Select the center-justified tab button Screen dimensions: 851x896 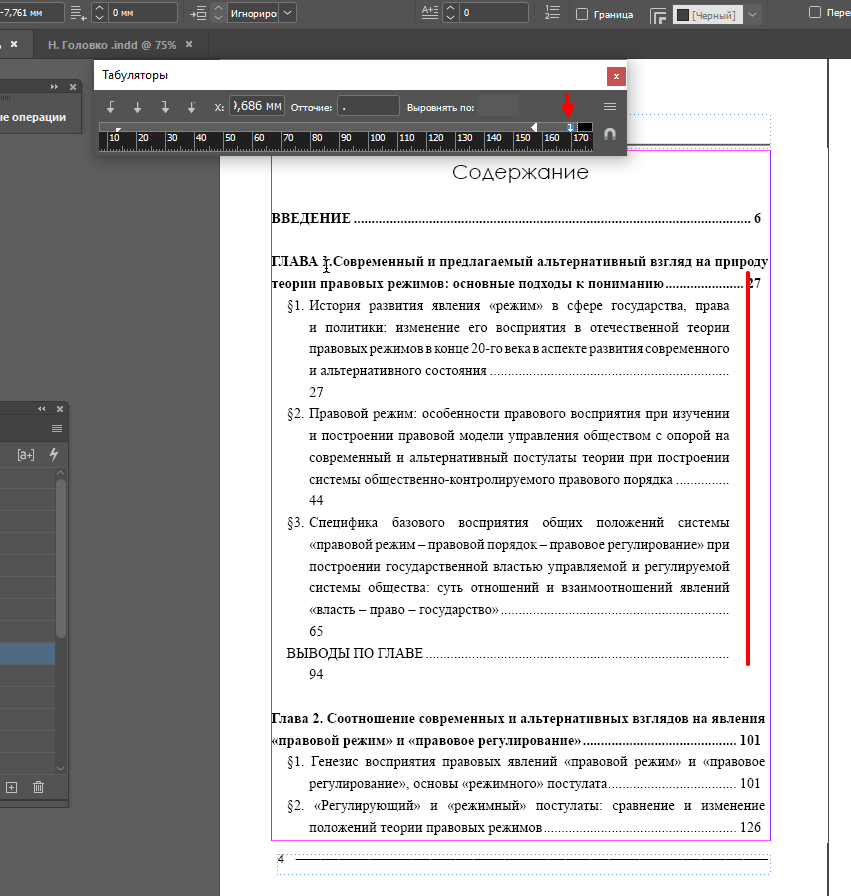138,106
